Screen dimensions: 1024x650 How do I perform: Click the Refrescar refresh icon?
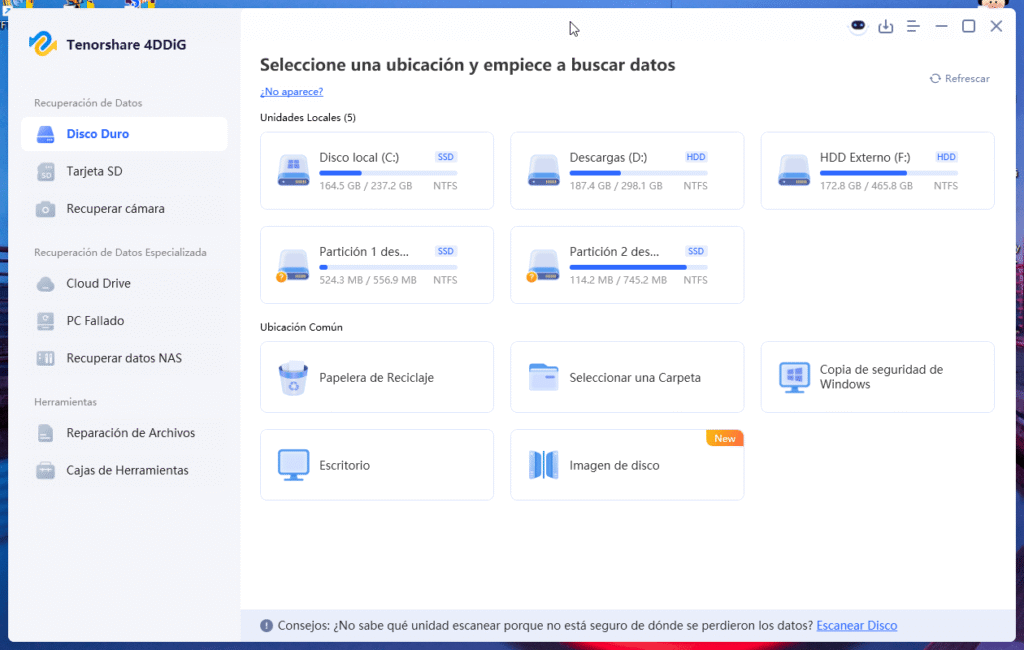(x=935, y=78)
